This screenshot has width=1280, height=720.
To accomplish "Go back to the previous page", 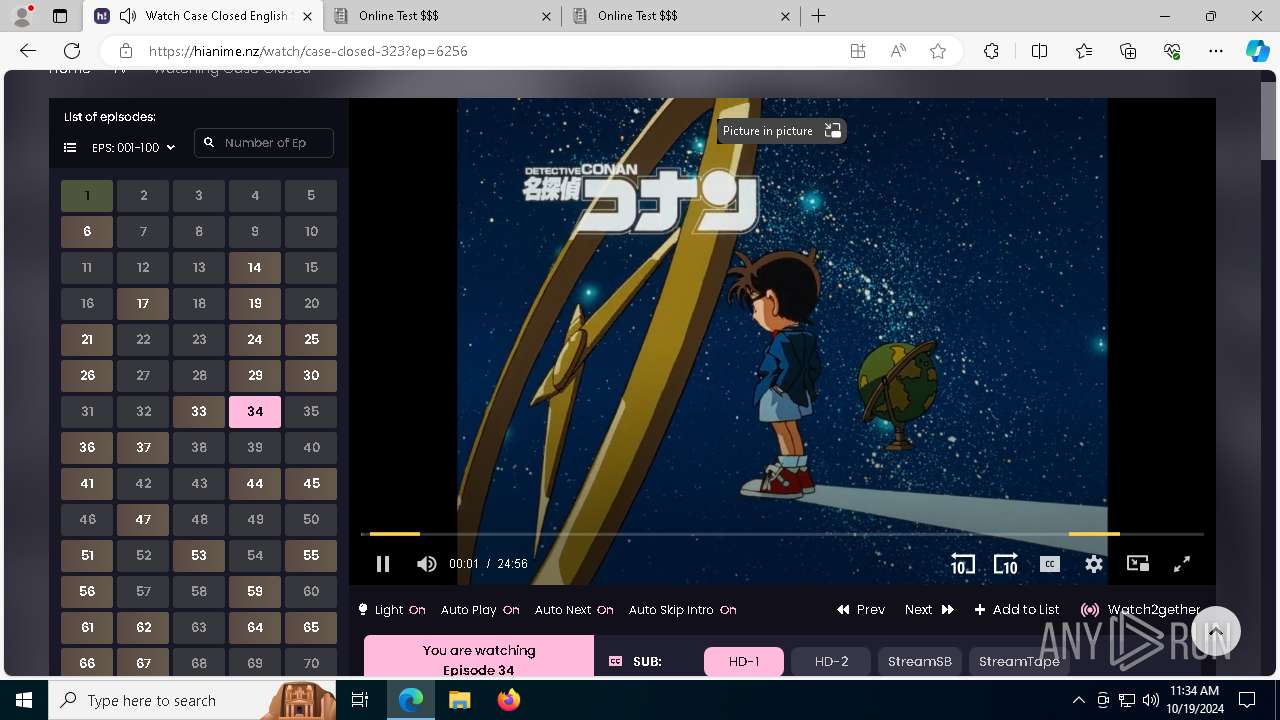I will tap(28, 51).
